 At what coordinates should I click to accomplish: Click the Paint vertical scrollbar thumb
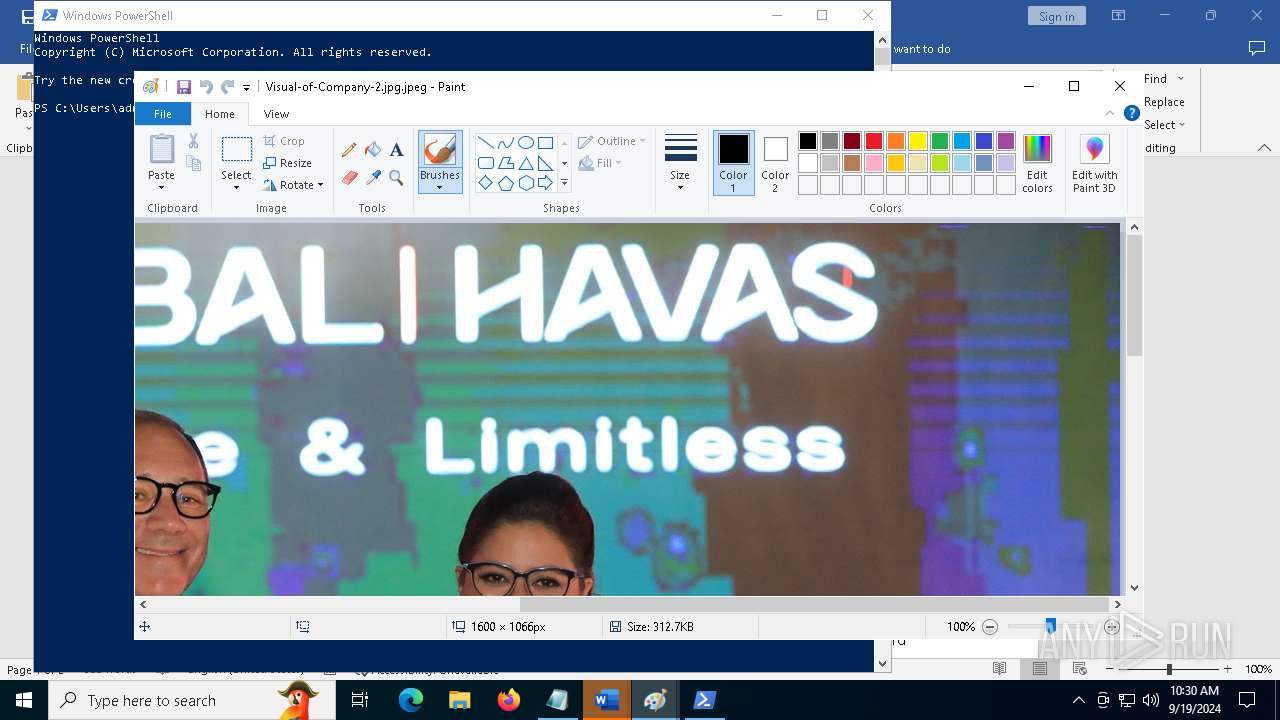(1134, 296)
